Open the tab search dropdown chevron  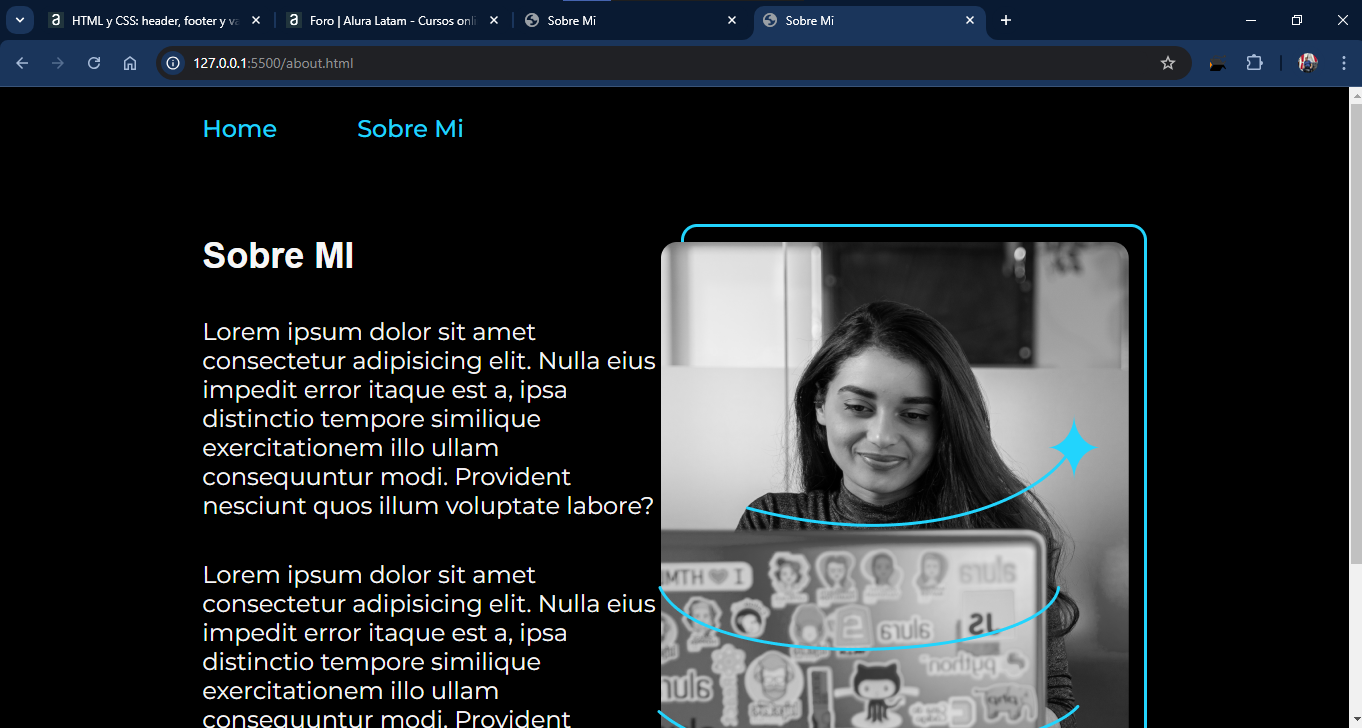[20, 20]
